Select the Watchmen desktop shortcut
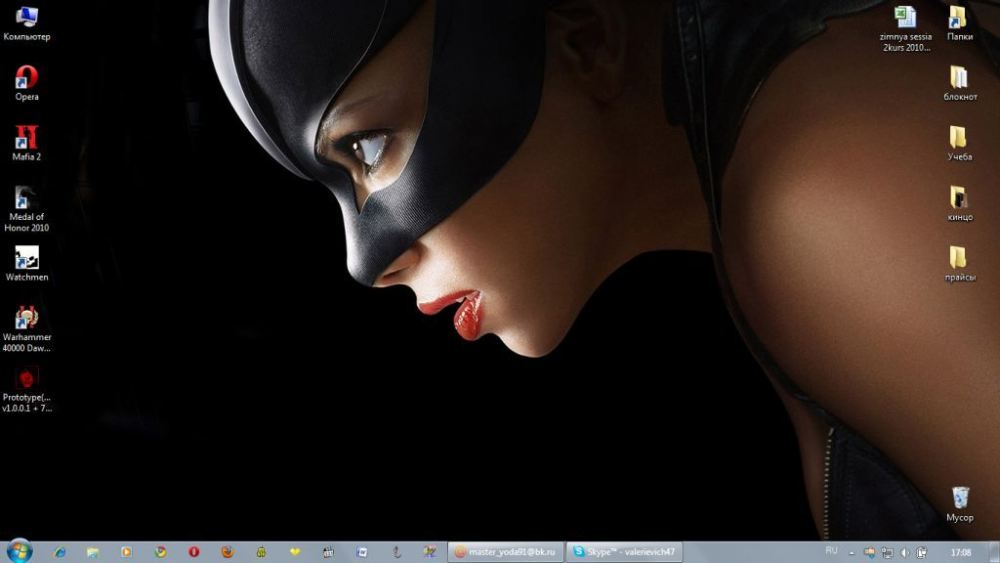Viewport: 1000px width, 563px height. (27, 264)
